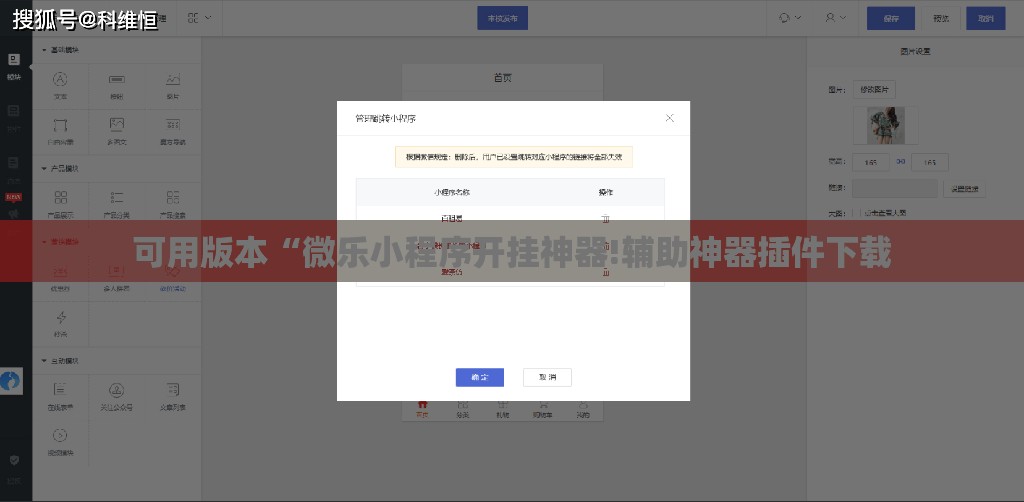The width and height of the screenshot is (1024, 502).
Task: Select the 我的 profile tab in phone preview
Action: (583, 410)
